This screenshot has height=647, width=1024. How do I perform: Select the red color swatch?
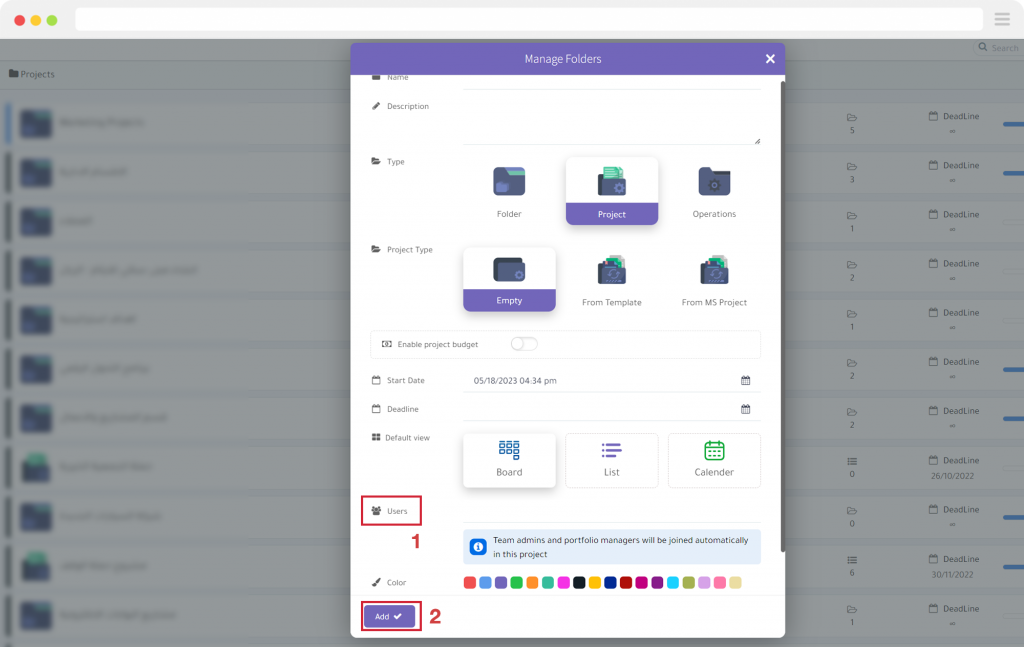[x=469, y=582]
